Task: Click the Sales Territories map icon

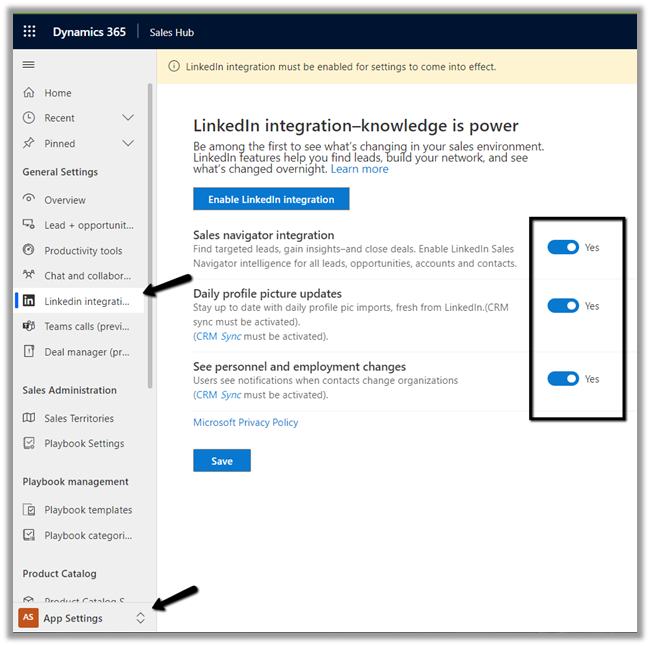Action: click(29, 418)
